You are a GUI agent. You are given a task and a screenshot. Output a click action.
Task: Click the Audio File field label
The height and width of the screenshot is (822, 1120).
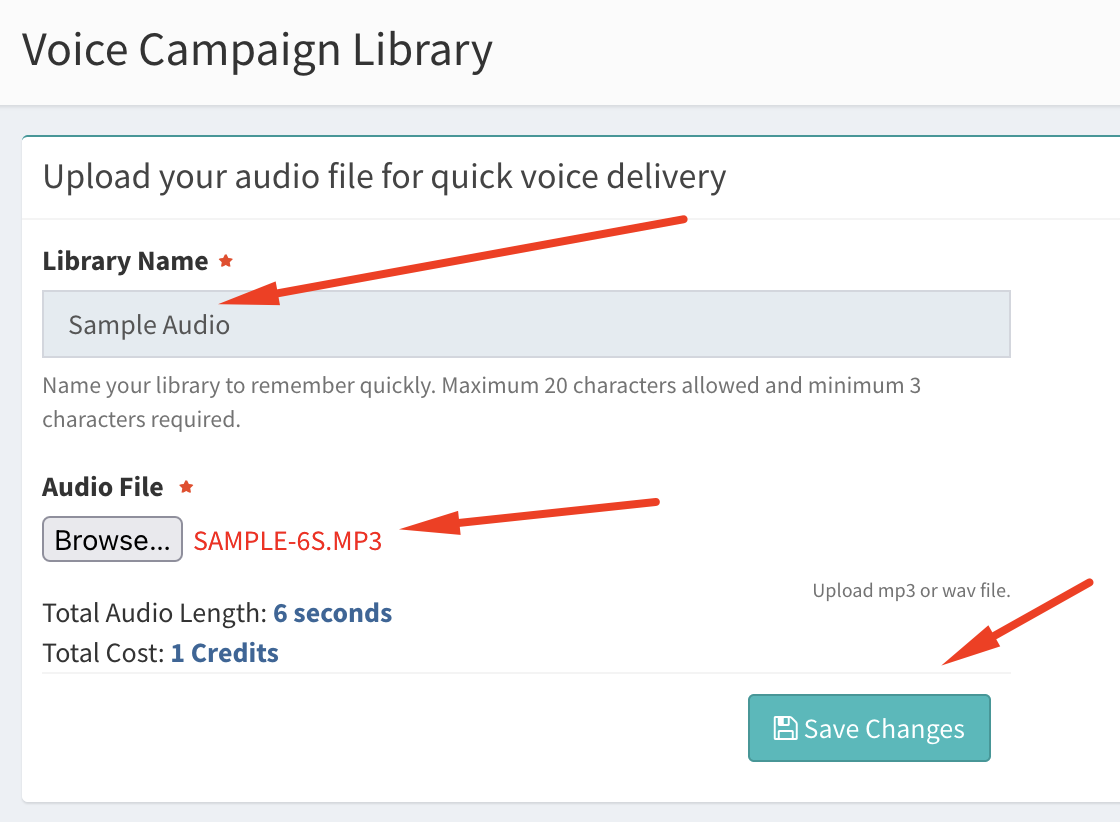click(x=103, y=487)
